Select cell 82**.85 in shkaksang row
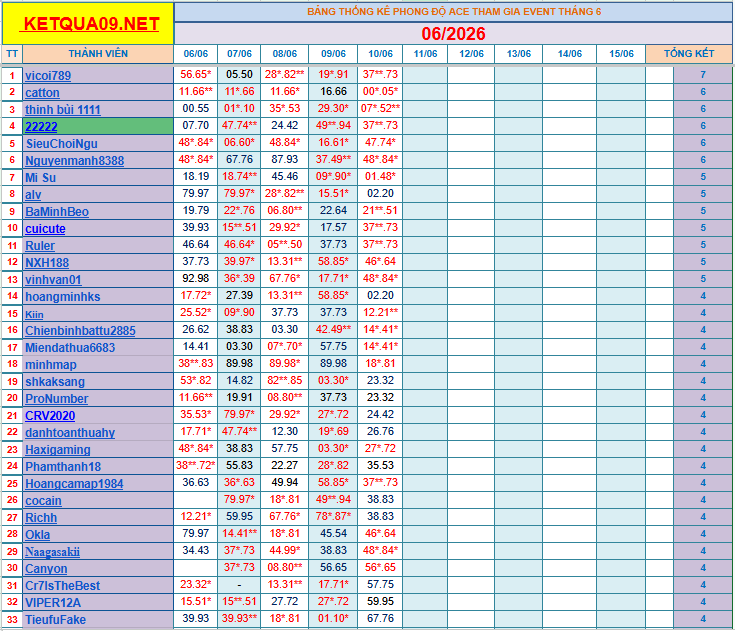The image size is (735, 631). (285, 380)
